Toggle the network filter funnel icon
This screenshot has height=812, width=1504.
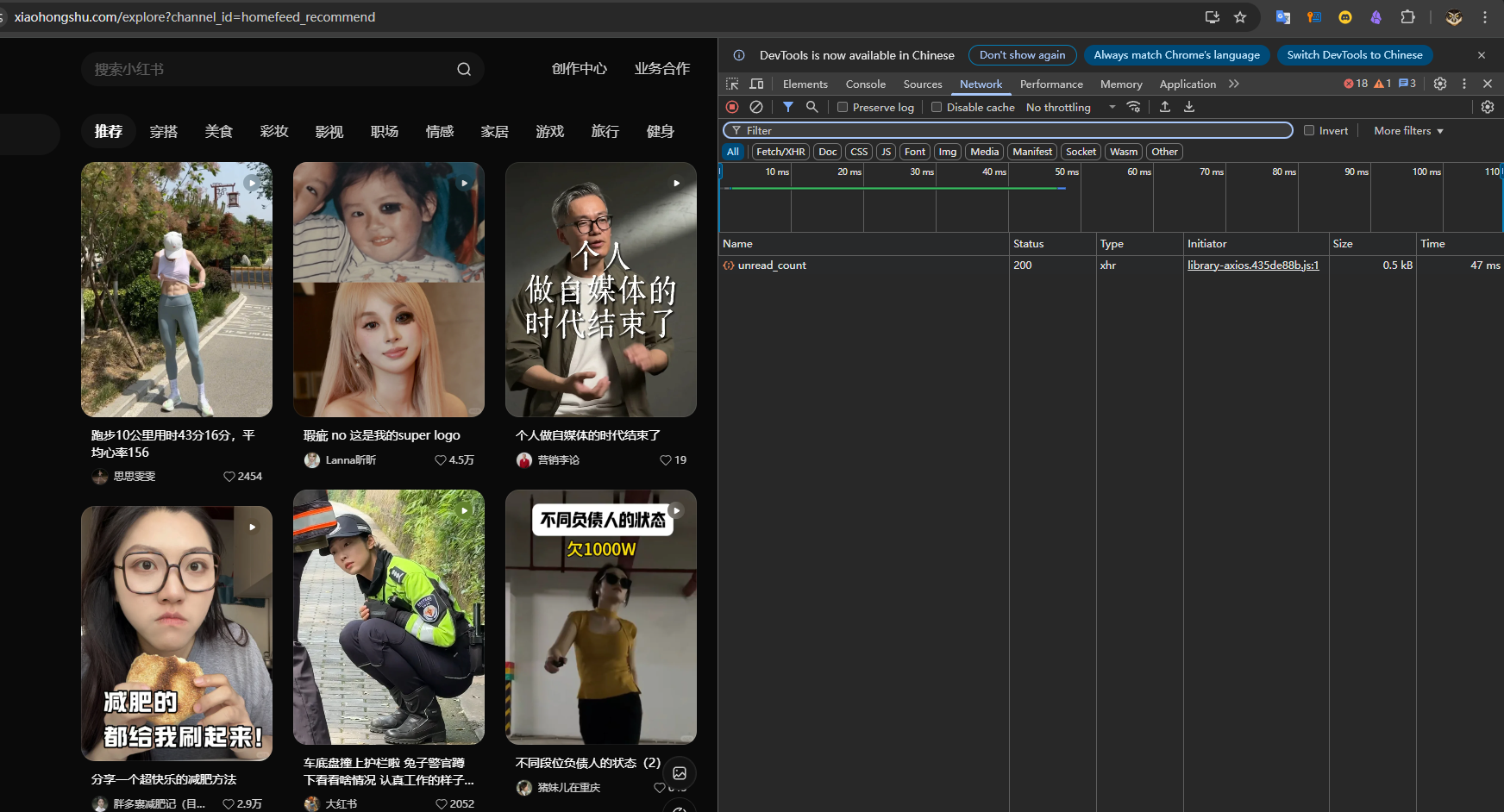pos(787,107)
